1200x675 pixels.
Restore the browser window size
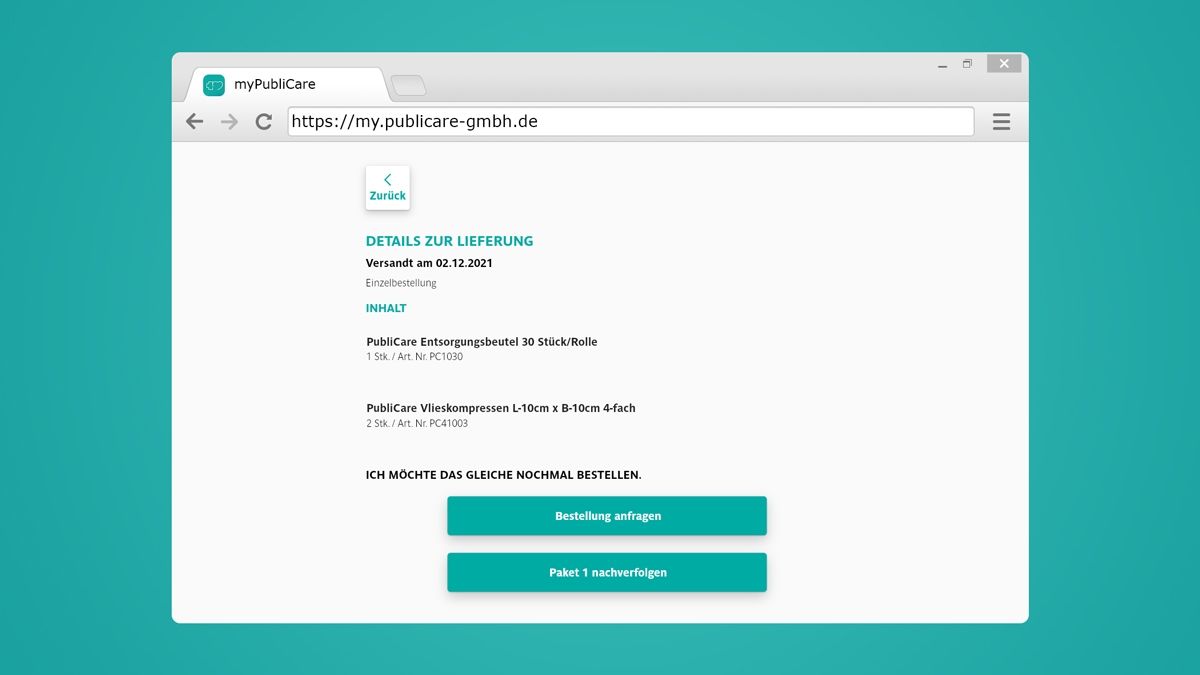point(967,64)
